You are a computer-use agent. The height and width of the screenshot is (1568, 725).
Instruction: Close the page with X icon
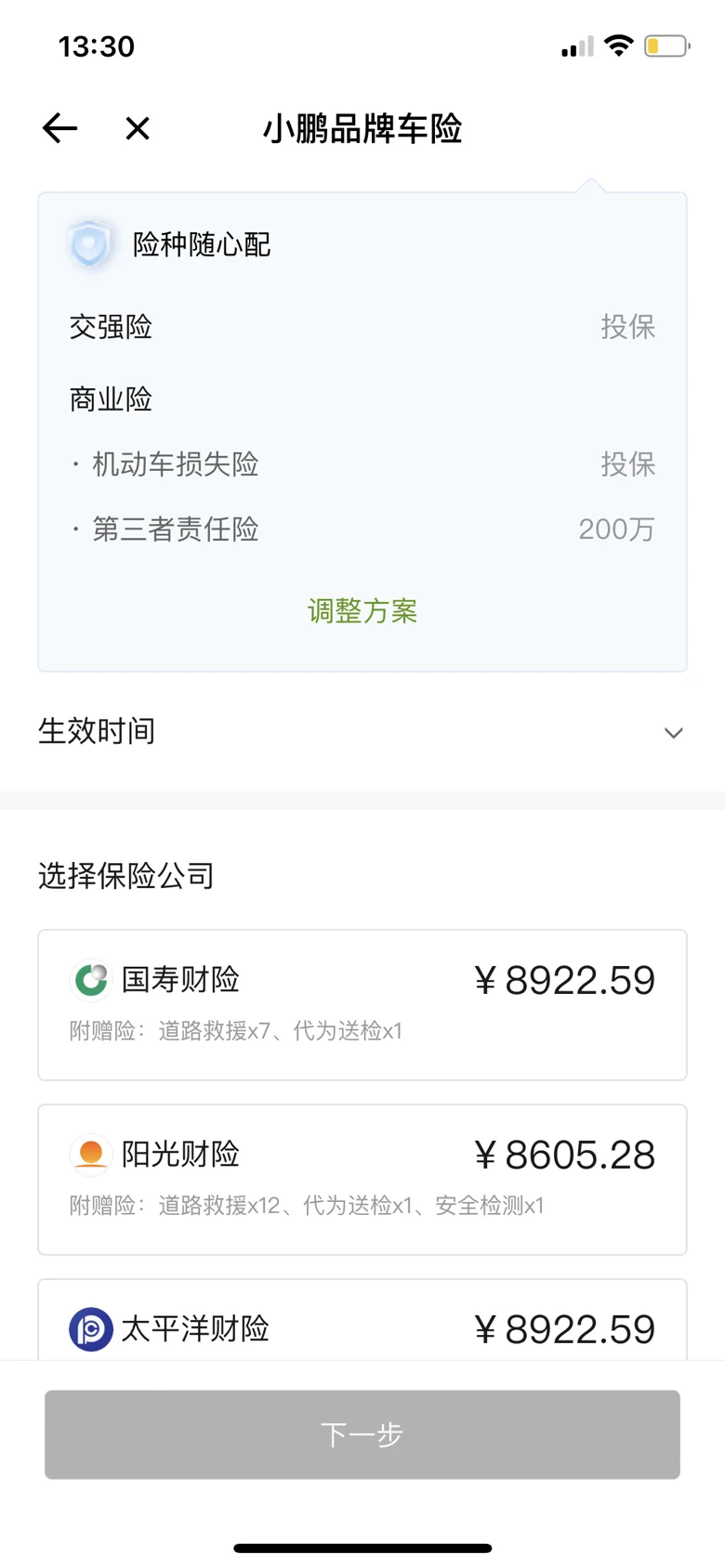pos(138,128)
